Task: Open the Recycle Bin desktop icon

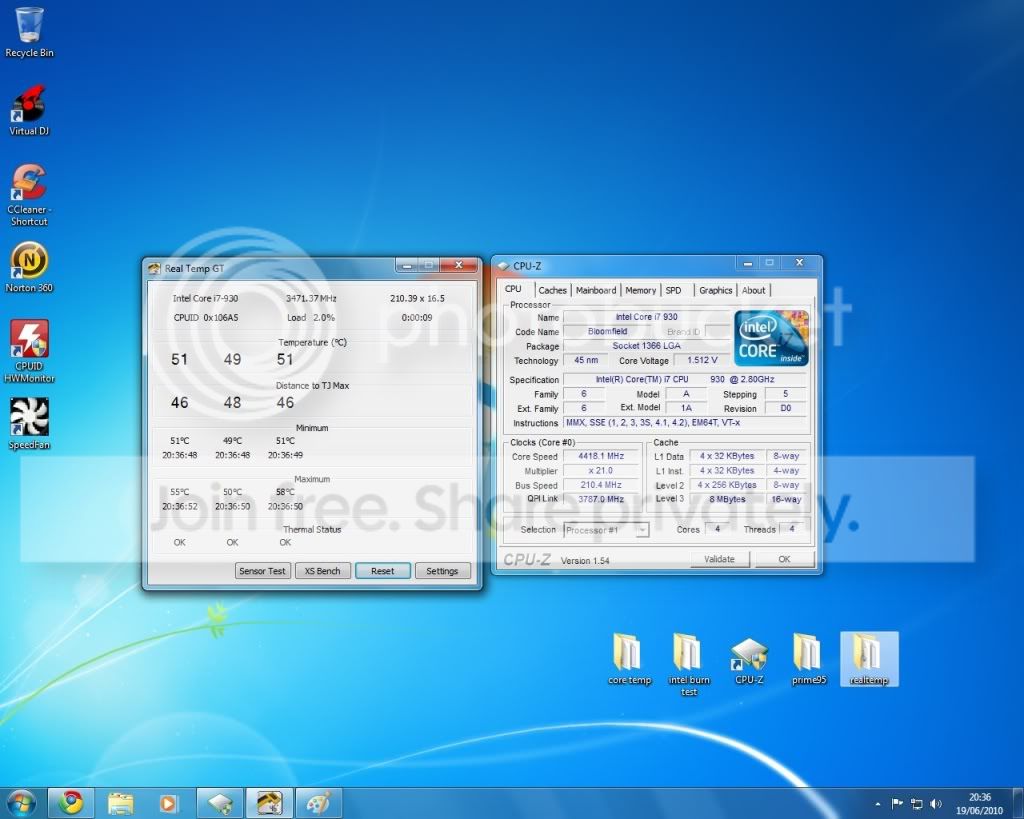Action: click(29, 33)
